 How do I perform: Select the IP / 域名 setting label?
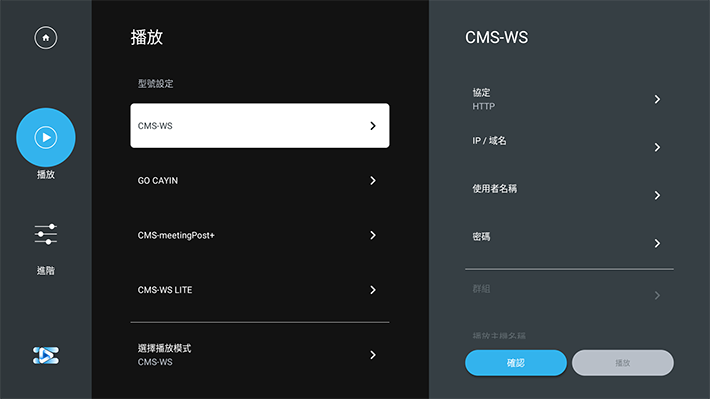click(x=489, y=141)
